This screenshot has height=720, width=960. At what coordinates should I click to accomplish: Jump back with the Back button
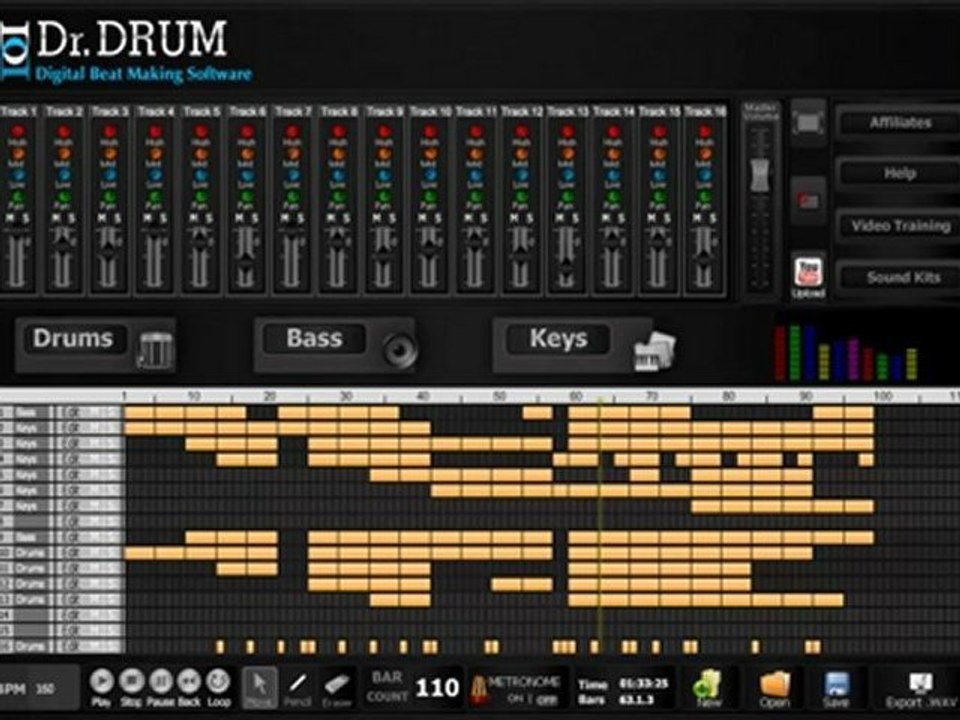(x=189, y=681)
